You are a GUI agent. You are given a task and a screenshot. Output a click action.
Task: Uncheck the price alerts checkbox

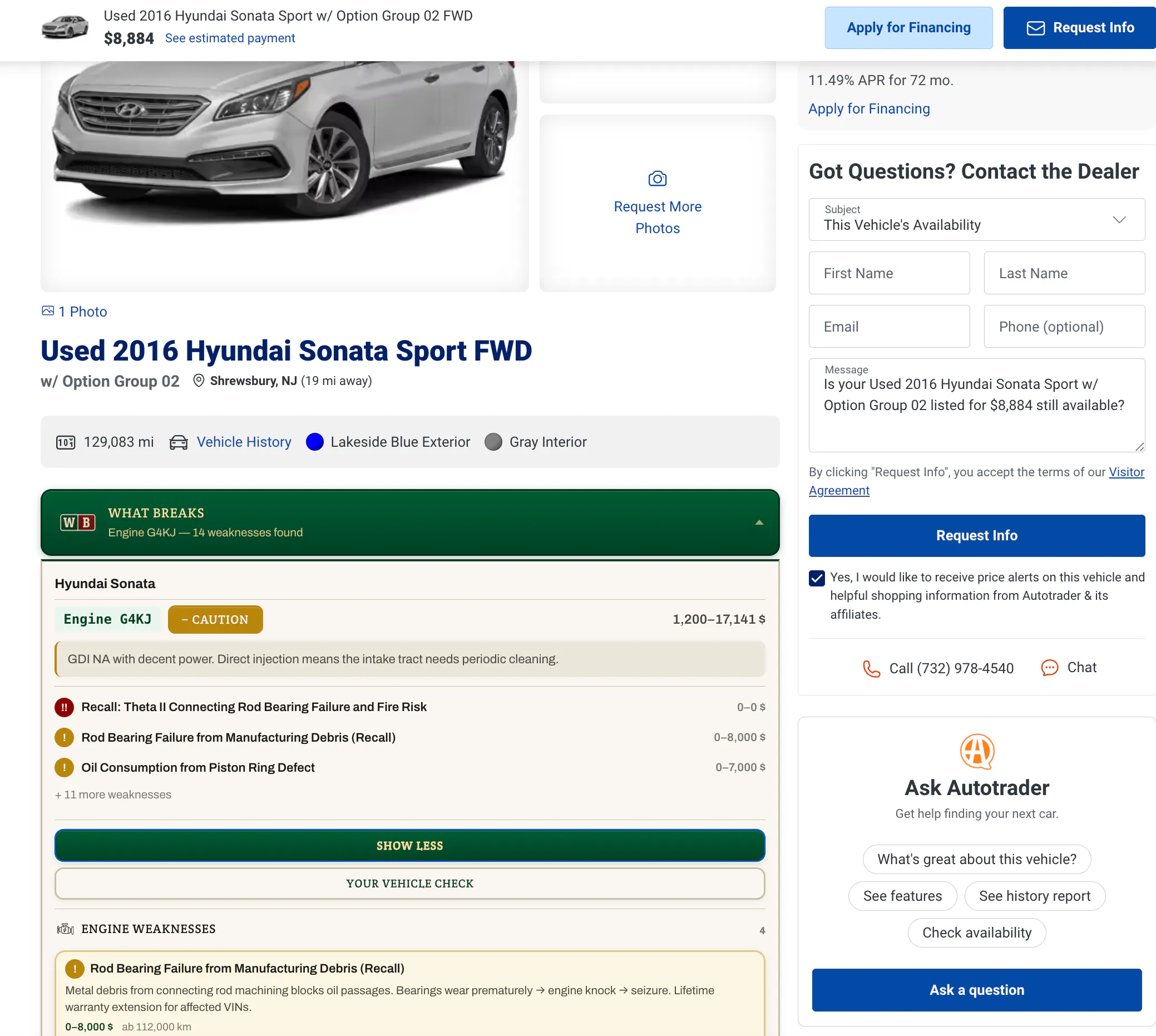pyautogui.click(x=817, y=578)
